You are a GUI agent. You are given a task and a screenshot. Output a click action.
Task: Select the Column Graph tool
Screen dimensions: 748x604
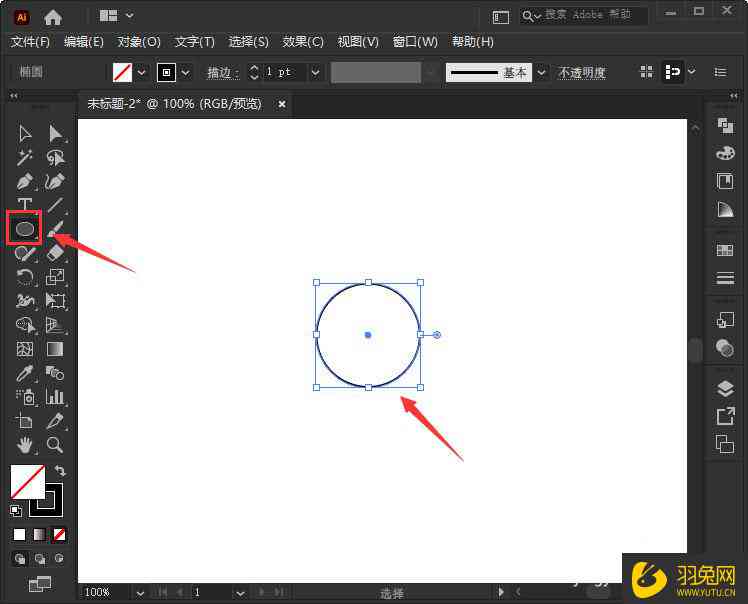point(55,397)
